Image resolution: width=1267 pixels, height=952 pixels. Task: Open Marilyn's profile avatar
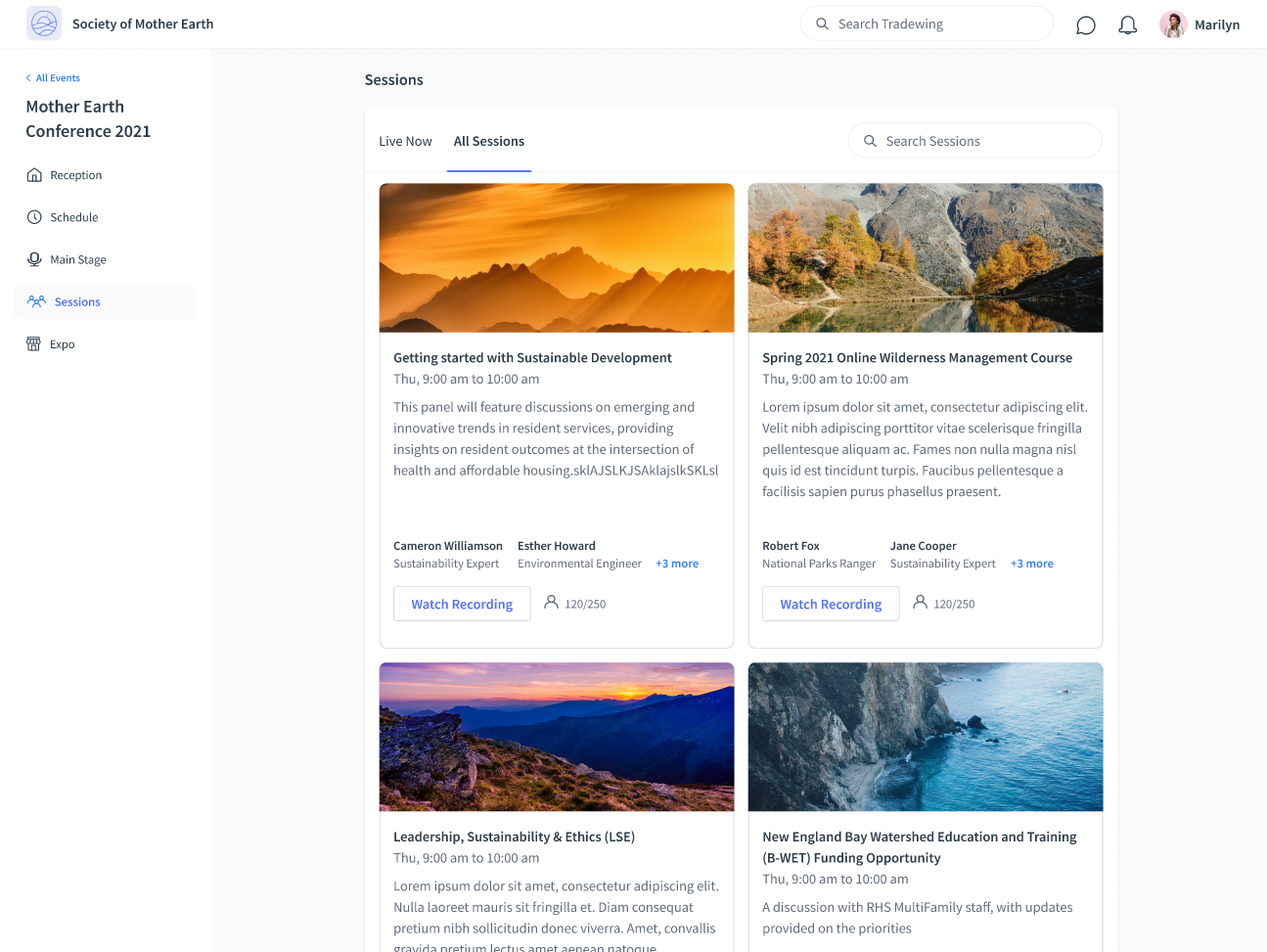1173,24
